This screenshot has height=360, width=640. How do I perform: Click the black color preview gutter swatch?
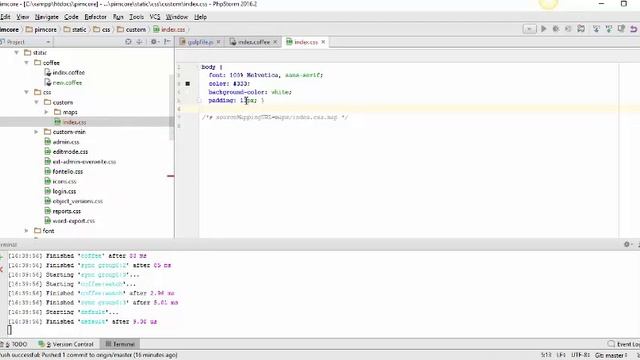188,84
